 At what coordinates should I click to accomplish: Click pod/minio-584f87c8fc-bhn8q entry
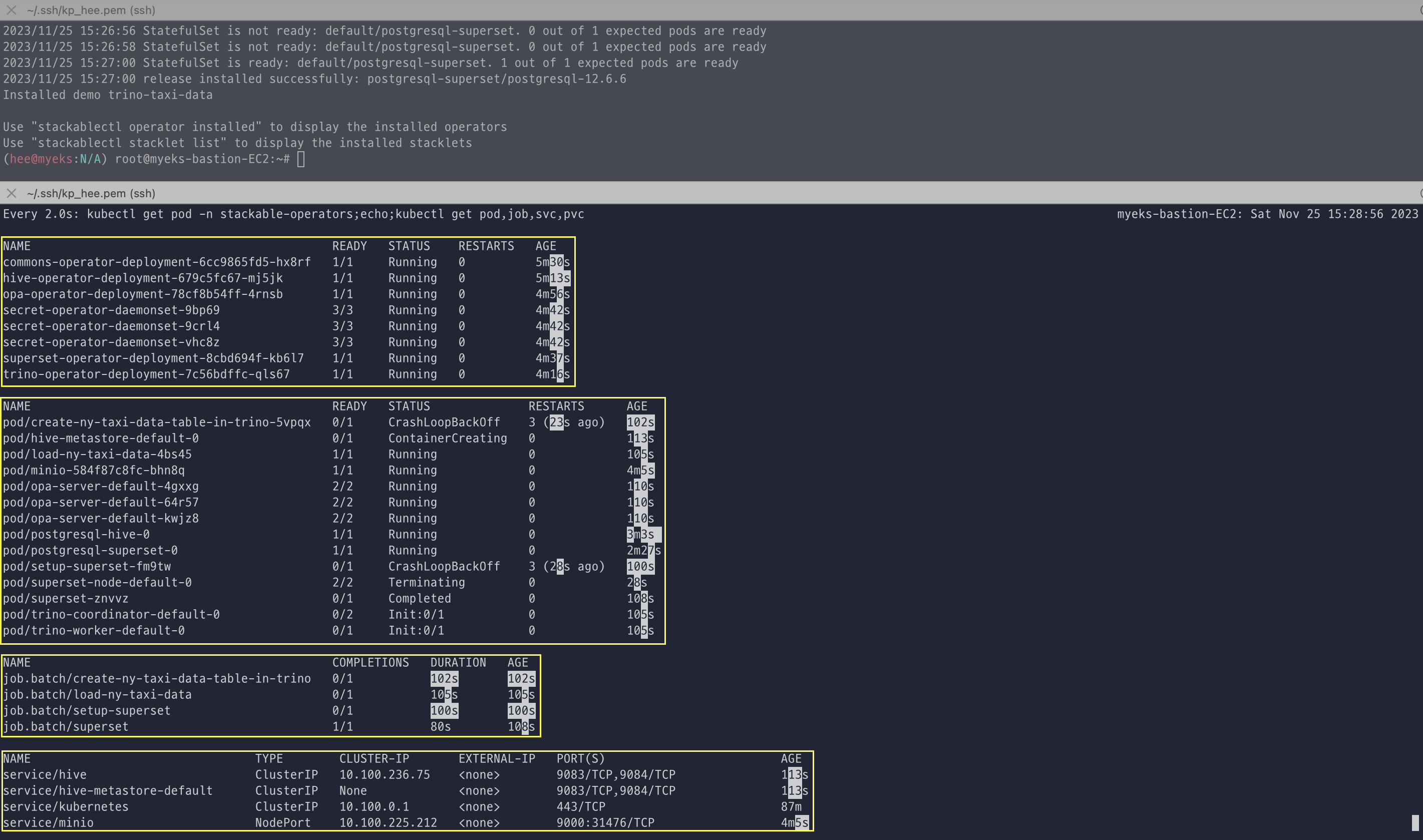(94, 471)
